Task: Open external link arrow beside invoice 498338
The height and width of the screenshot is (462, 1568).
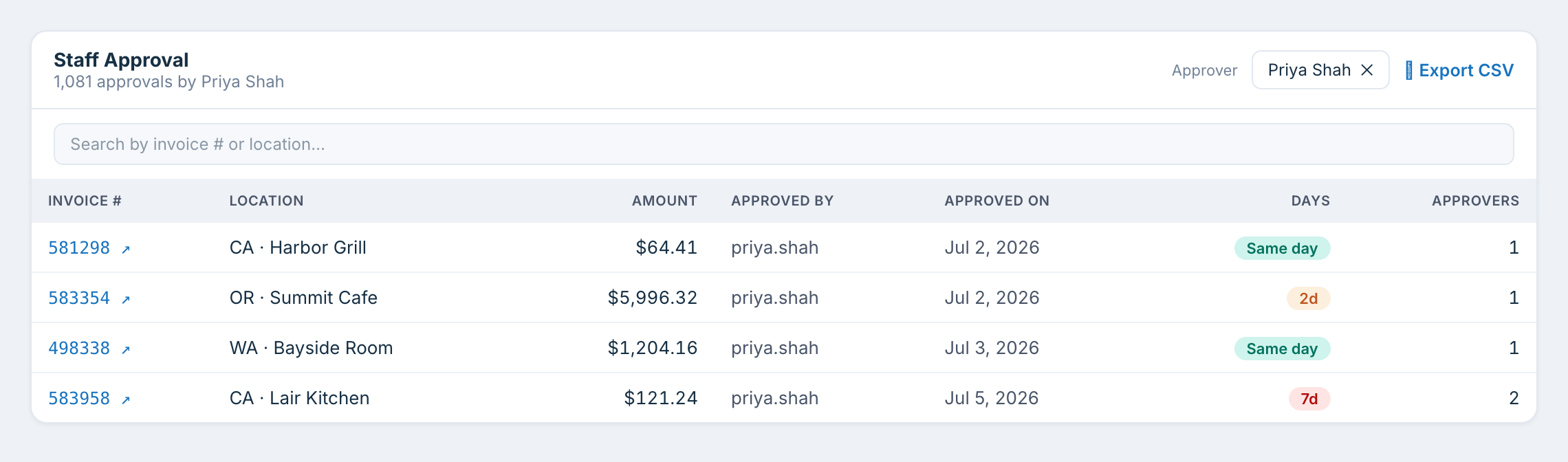Action: click(126, 350)
